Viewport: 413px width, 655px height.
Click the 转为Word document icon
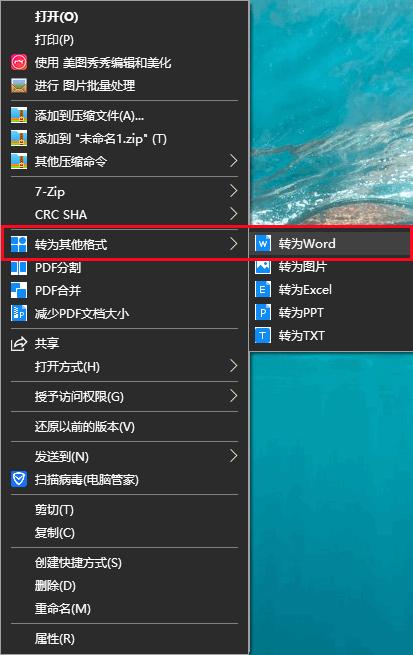(x=263, y=243)
